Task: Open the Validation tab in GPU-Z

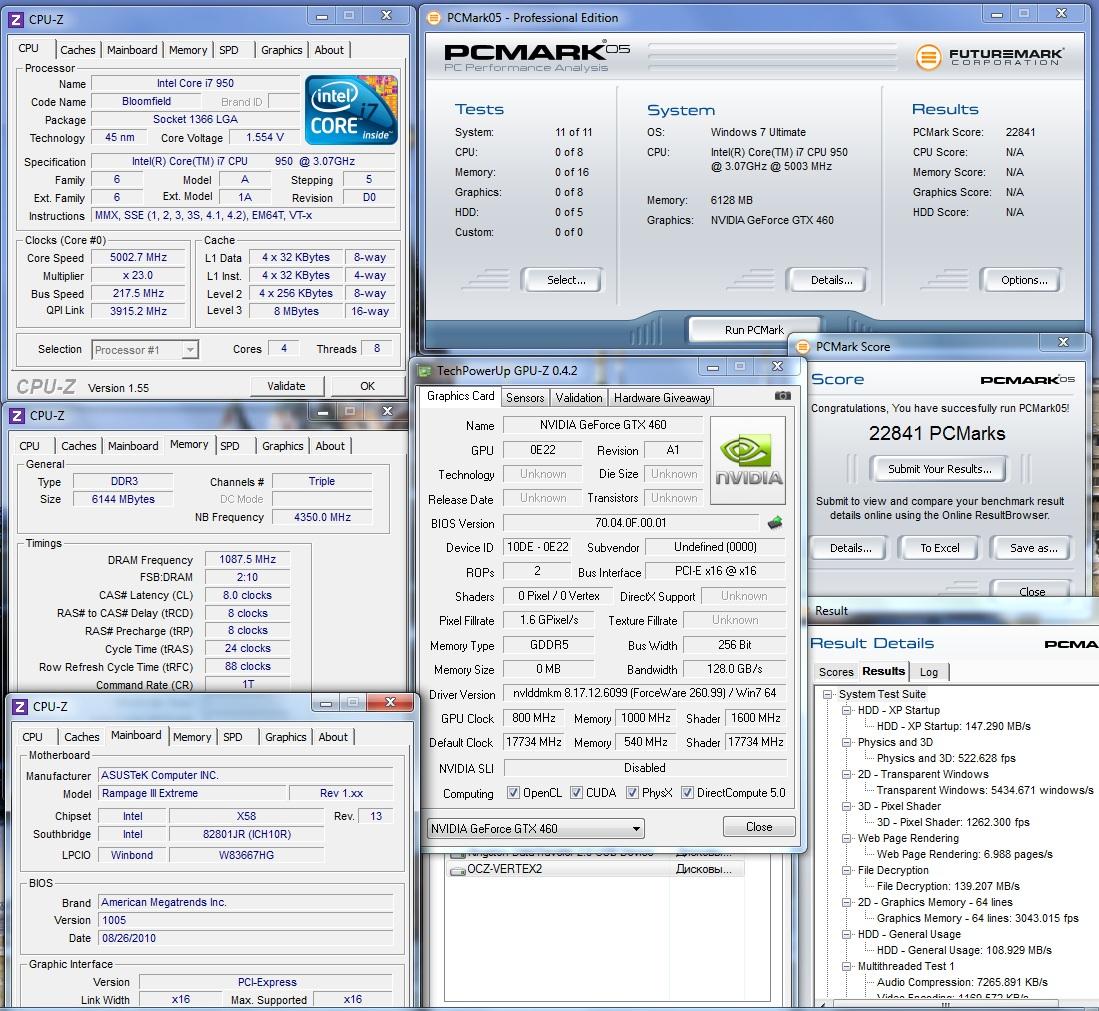Action: (x=579, y=398)
